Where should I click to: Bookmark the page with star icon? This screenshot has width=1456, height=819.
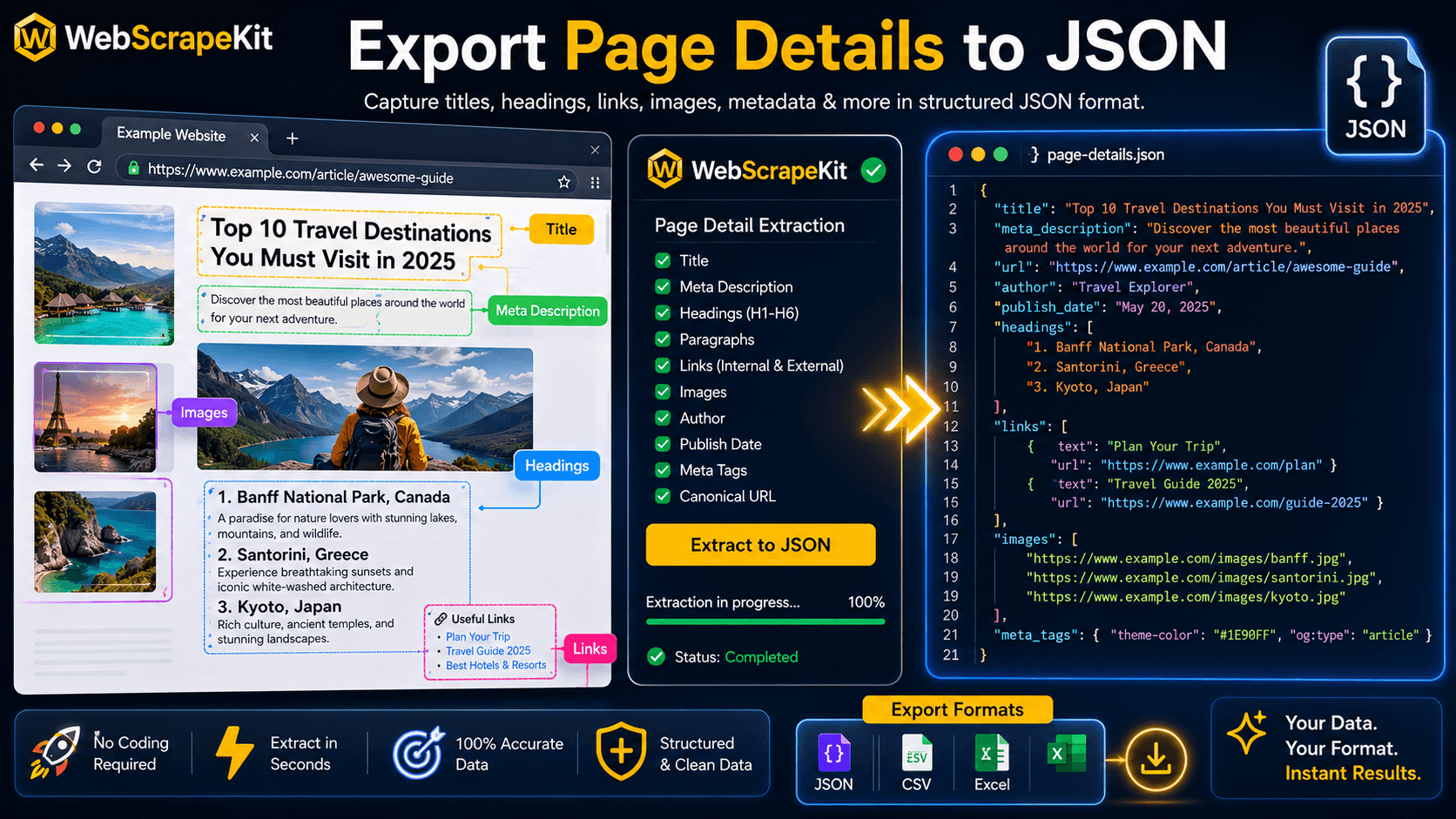pos(564,182)
